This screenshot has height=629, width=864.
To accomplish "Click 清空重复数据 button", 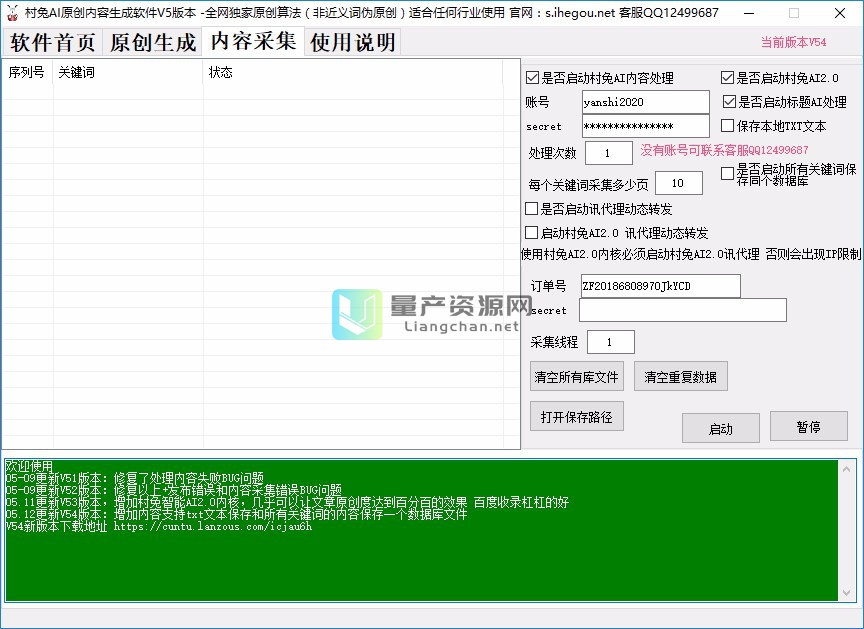I will [681, 377].
